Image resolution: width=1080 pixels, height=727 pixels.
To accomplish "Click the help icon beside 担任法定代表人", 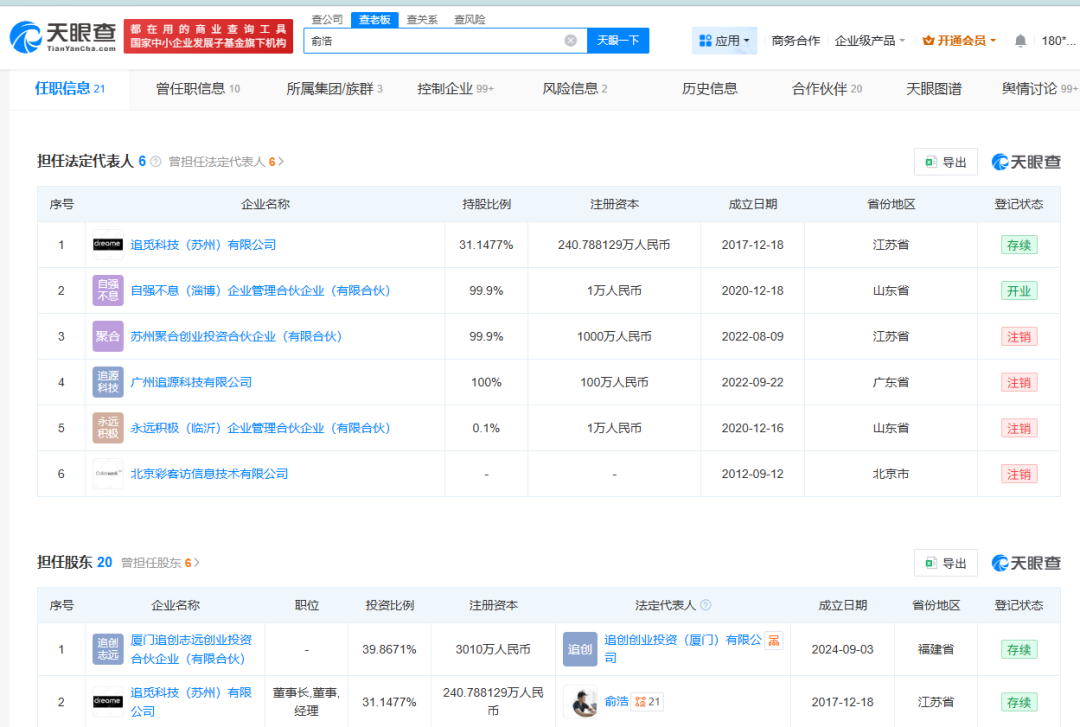I will coord(156,162).
